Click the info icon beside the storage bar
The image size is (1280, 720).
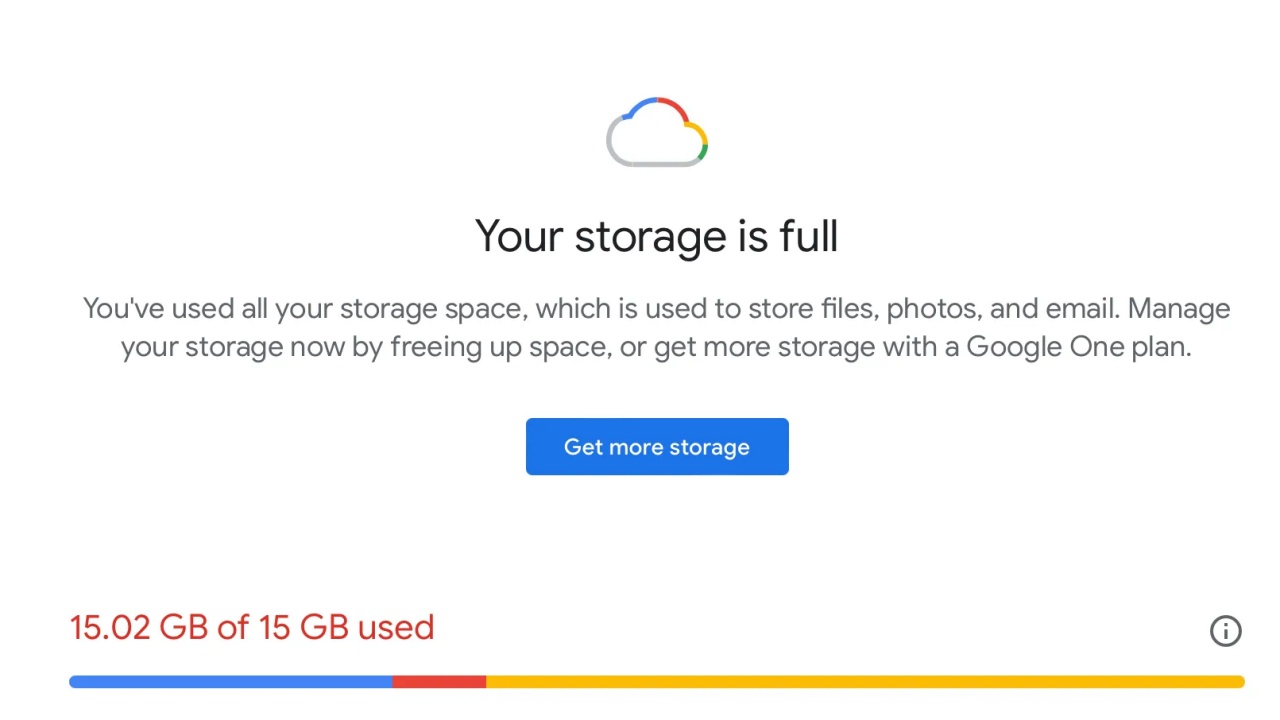pyautogui.click(x=1226, y=631)
